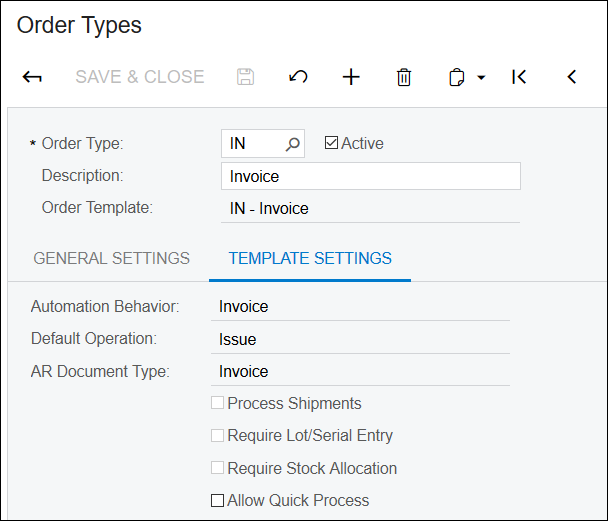Go to the first record
608x521 pixels.
coord(519,77)
